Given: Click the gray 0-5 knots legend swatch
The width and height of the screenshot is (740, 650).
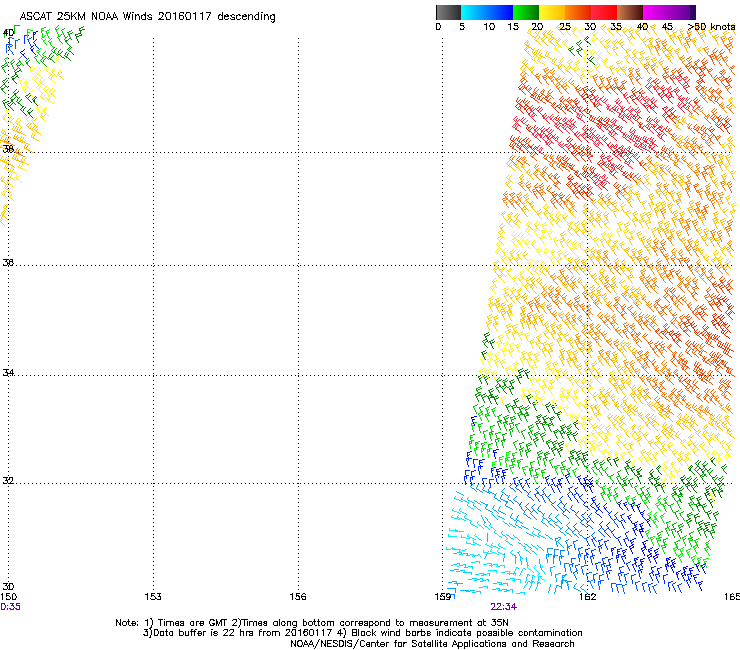Looking at the screenshot, I should click(448, 12).
